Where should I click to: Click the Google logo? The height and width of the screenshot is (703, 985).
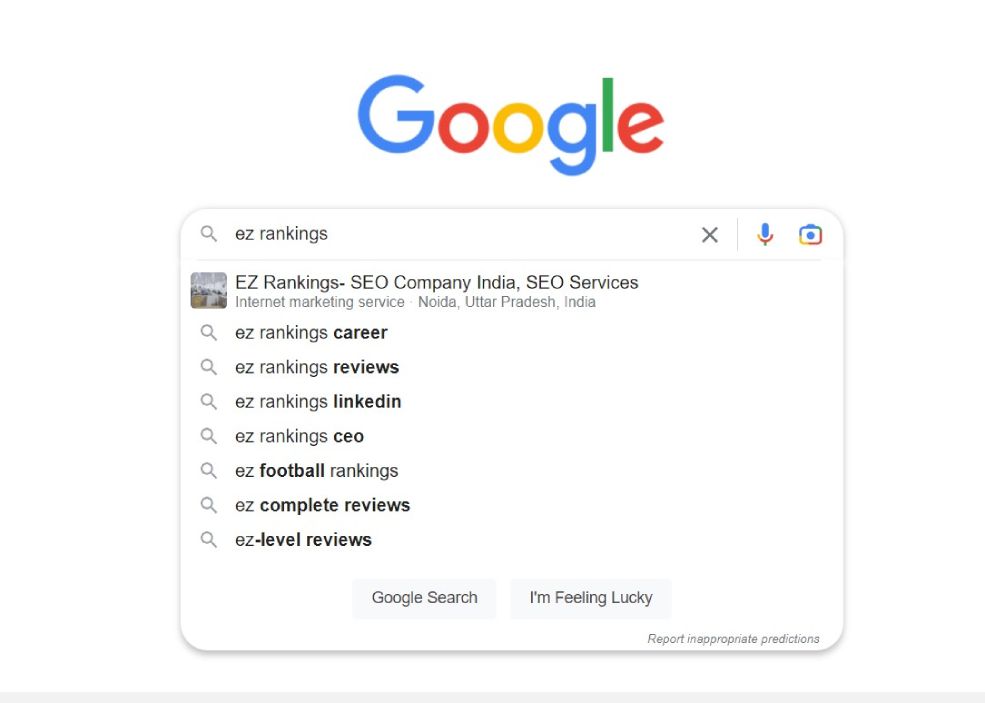pyautogui.click(x=510, y=123)
